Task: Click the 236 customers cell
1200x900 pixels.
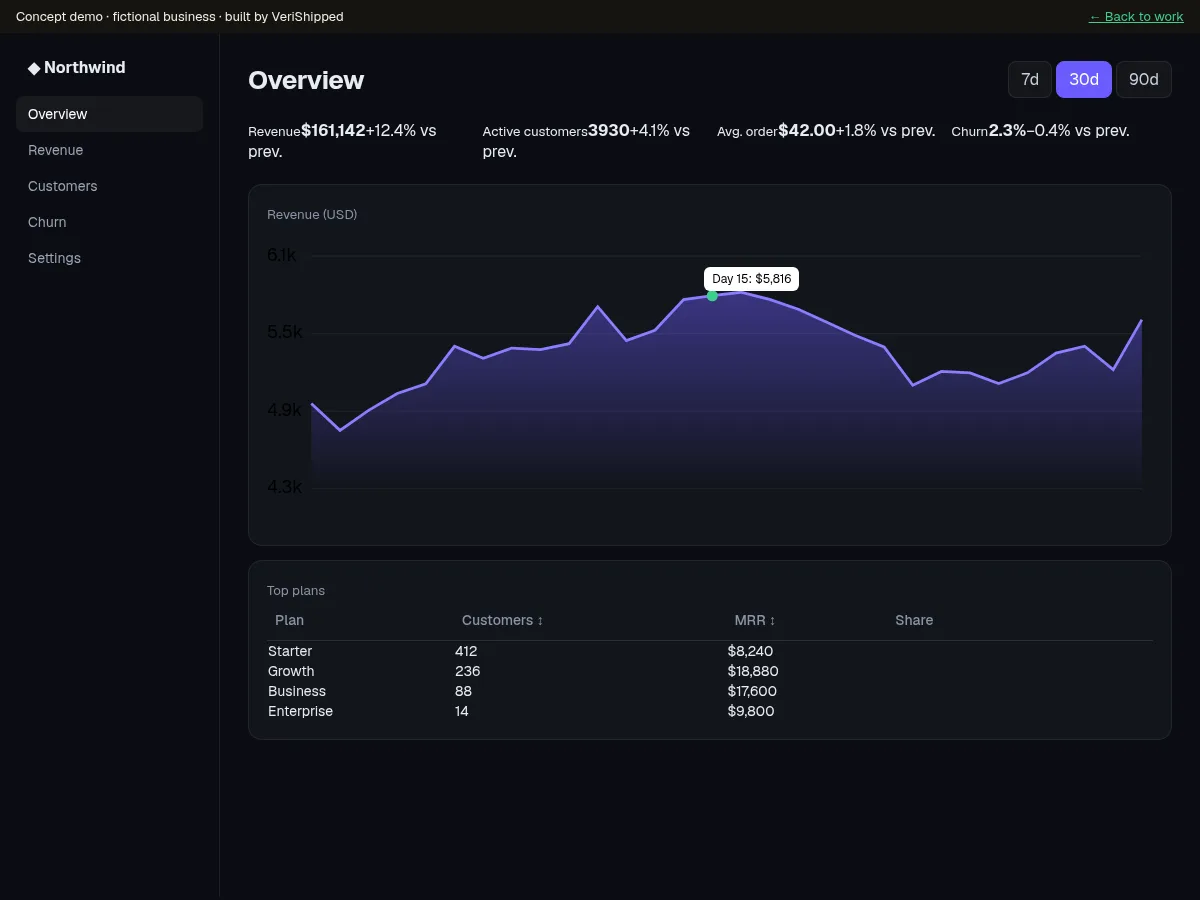Action: (x=468, y=671)
